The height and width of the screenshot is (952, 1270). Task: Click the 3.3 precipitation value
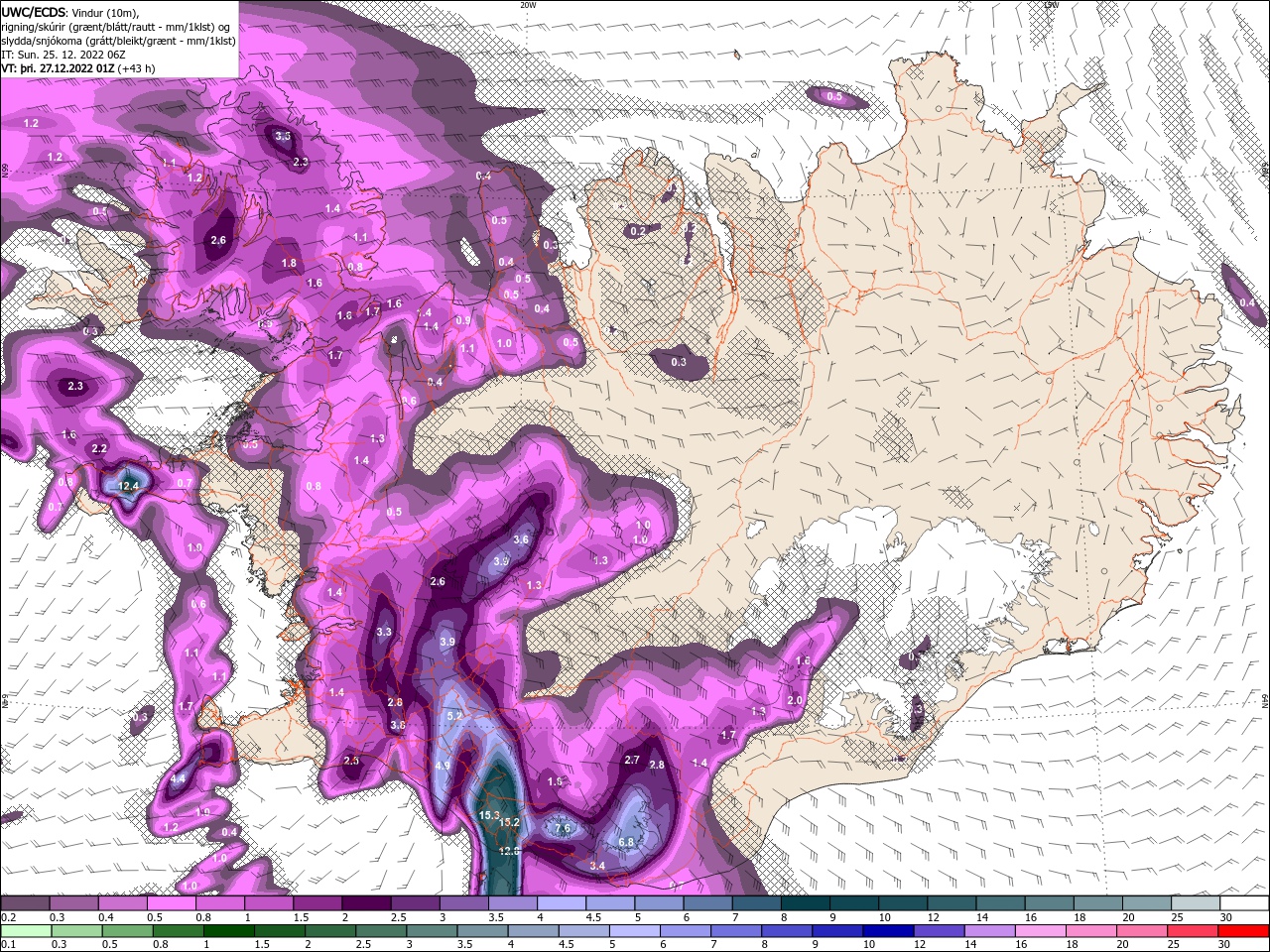pos(385,632)
